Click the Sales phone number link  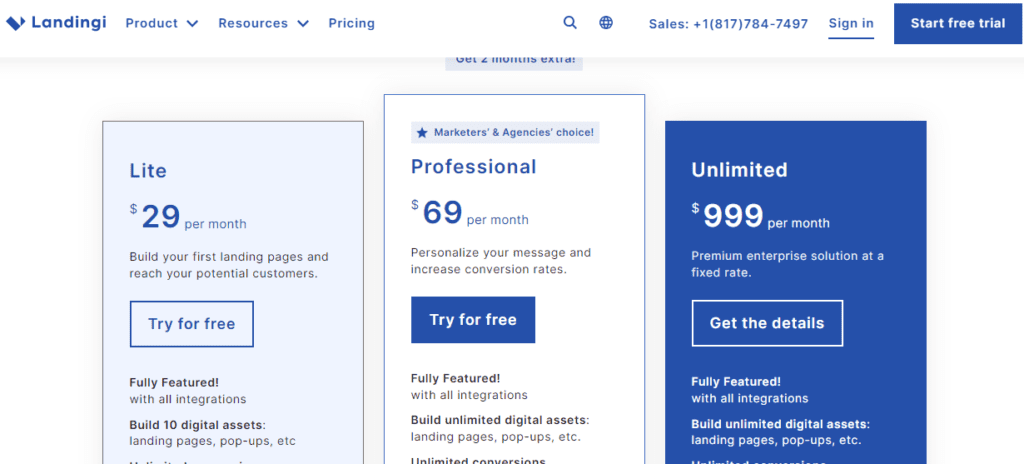(x=728, y=24)
